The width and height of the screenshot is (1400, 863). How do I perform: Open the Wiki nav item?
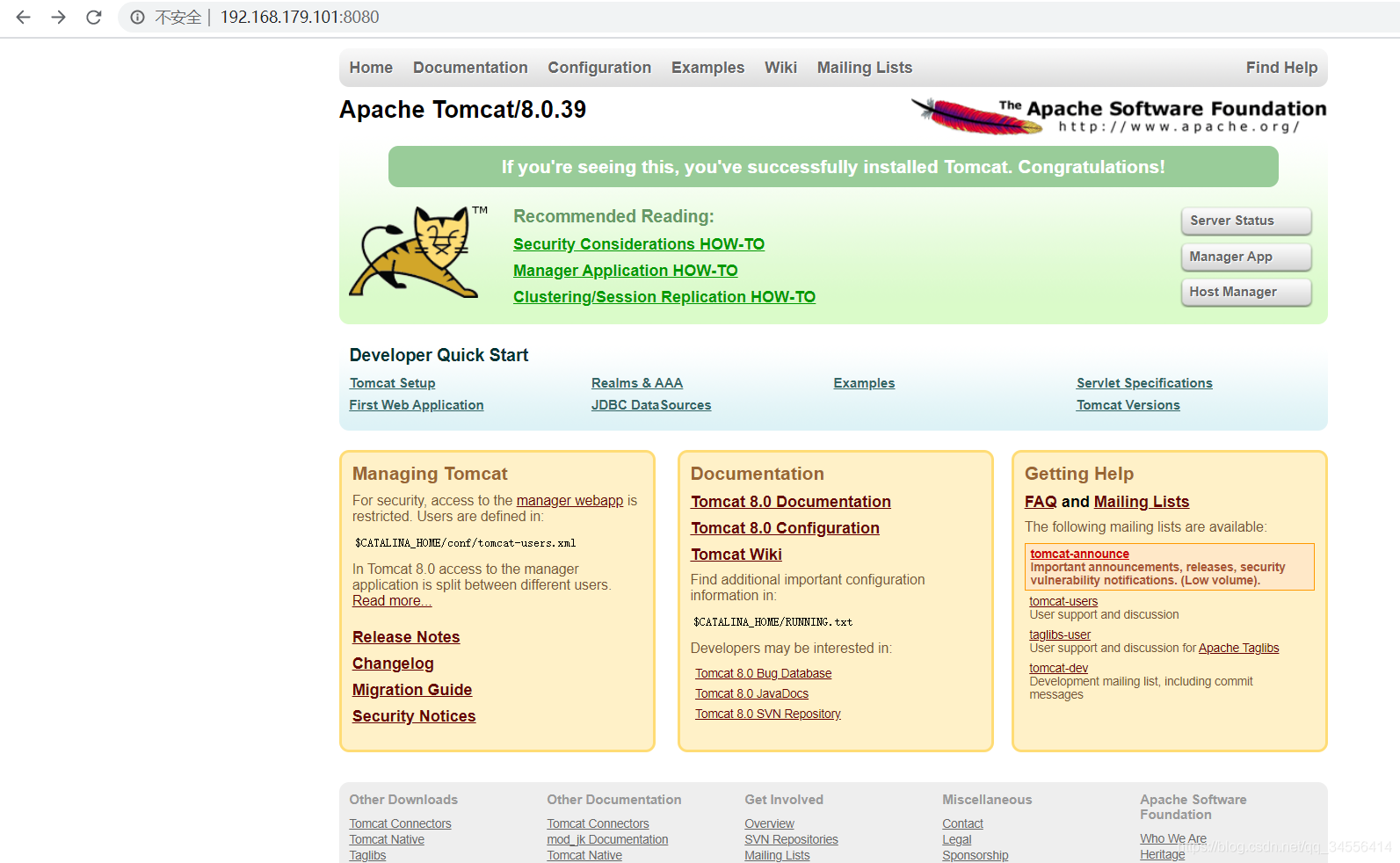780,68
